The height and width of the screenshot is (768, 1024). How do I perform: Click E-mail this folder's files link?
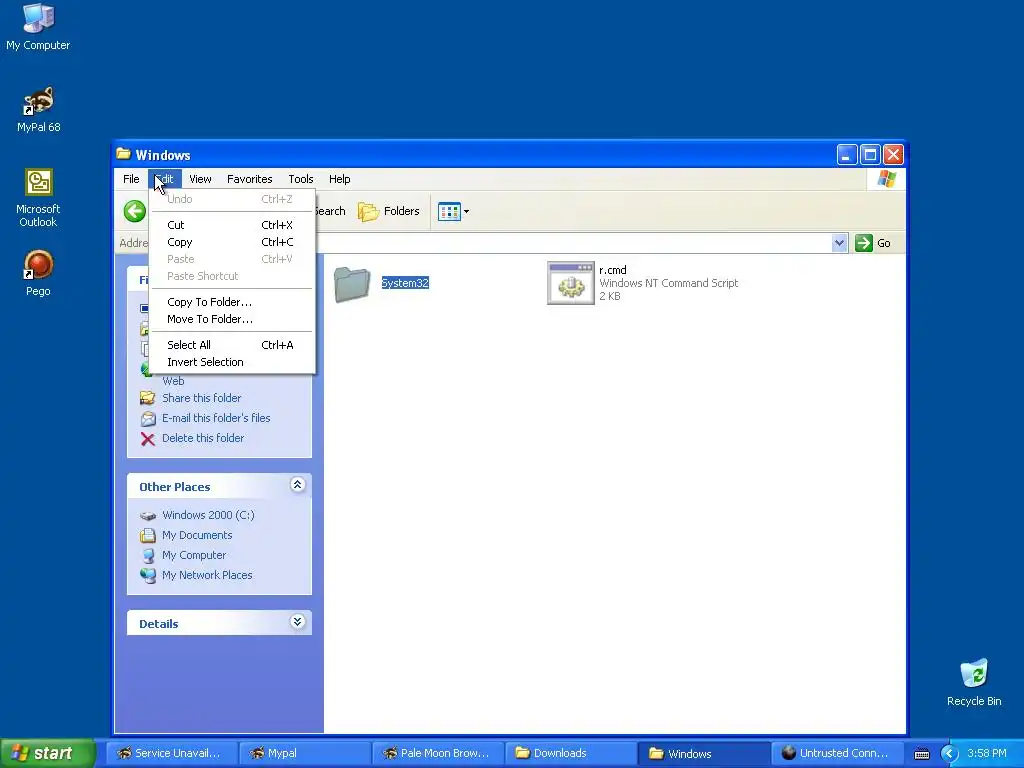click(216, 418)
